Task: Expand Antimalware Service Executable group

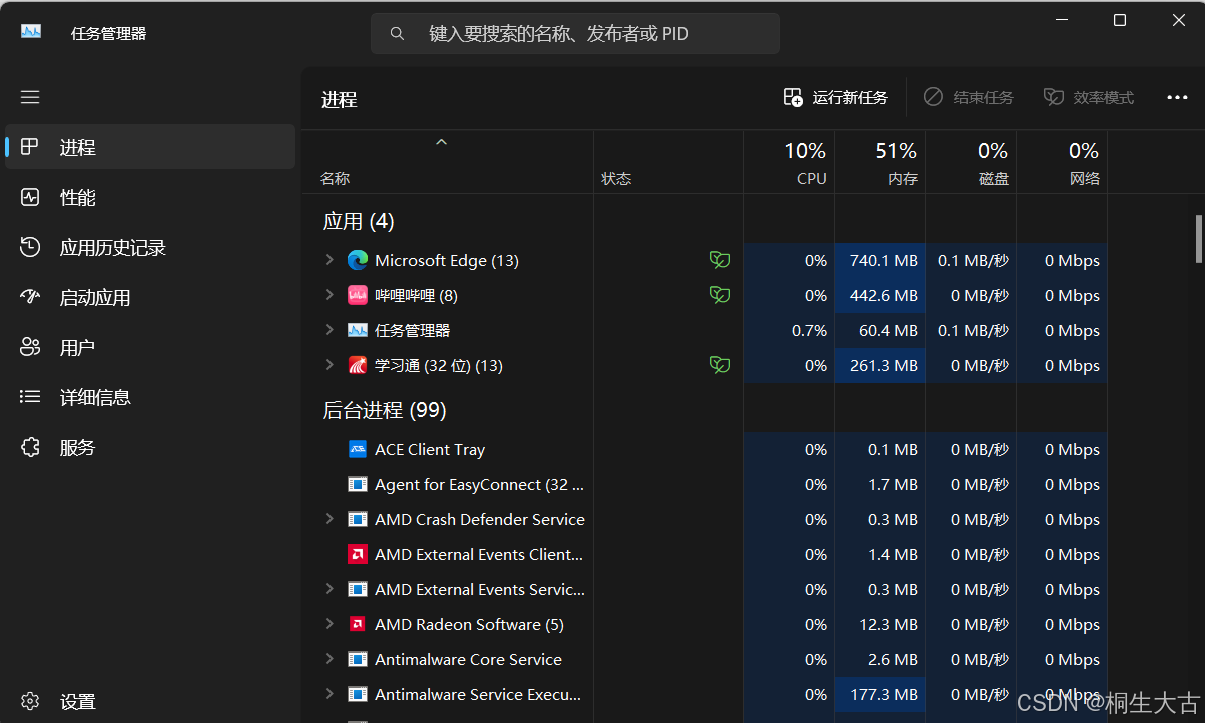Action: (329, 694)
